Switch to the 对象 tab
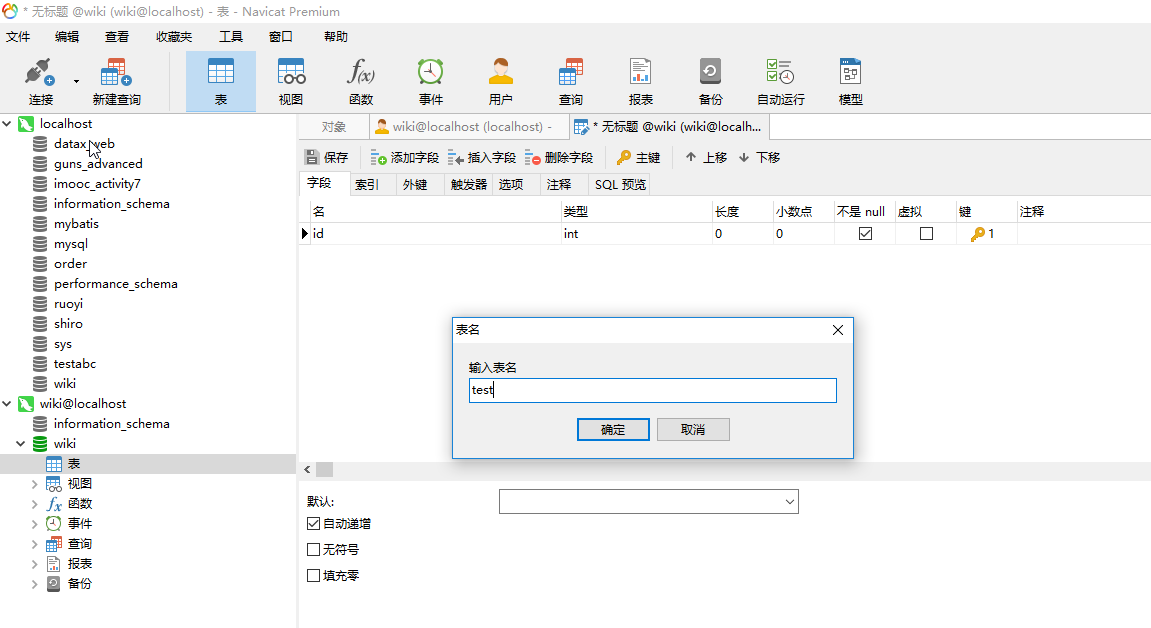The height and width of the screenshot is (628, 1151). point(334,127)
